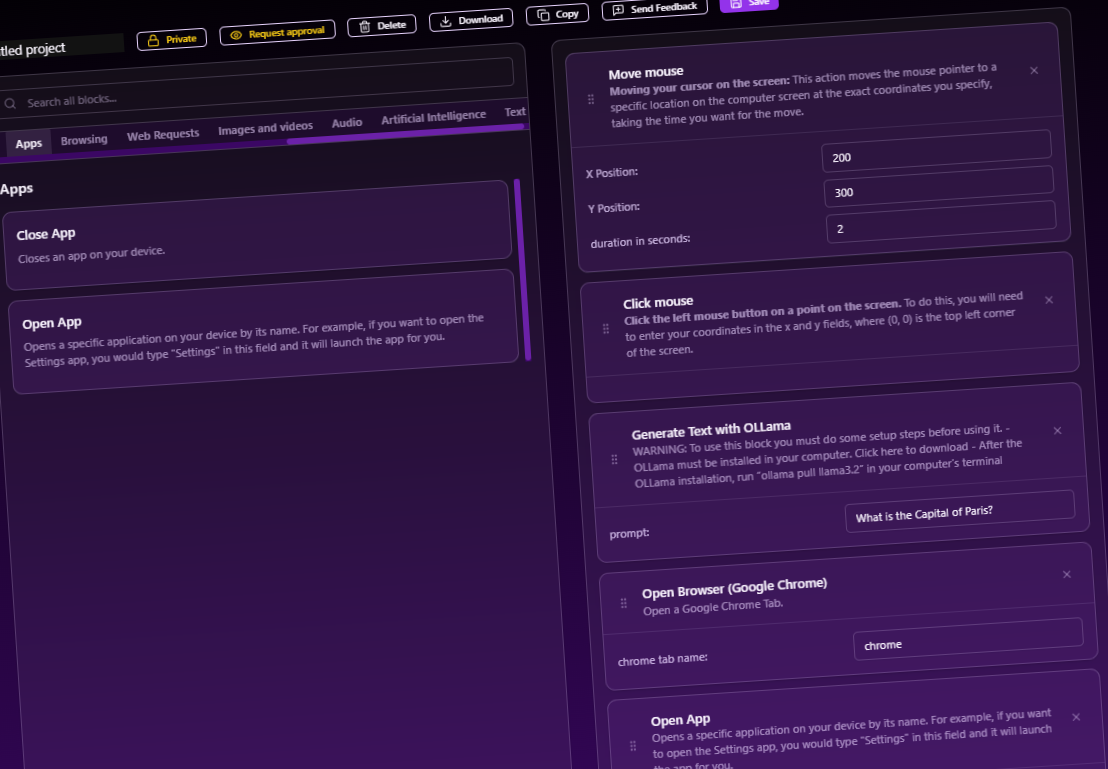
Task: Open the Web Requests tab
Action: point(163,135)
